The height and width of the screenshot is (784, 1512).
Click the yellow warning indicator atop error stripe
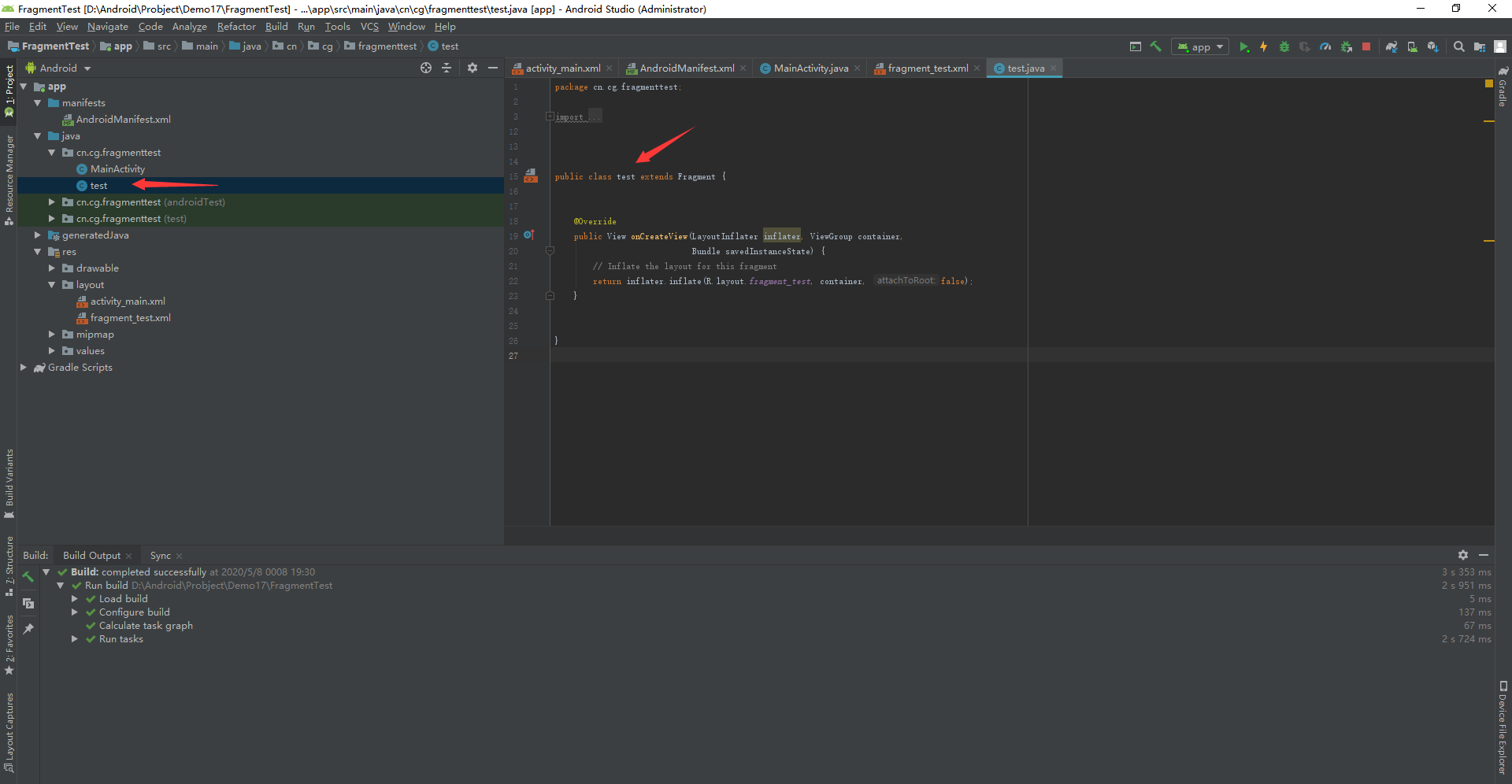tap(1488, 83)
